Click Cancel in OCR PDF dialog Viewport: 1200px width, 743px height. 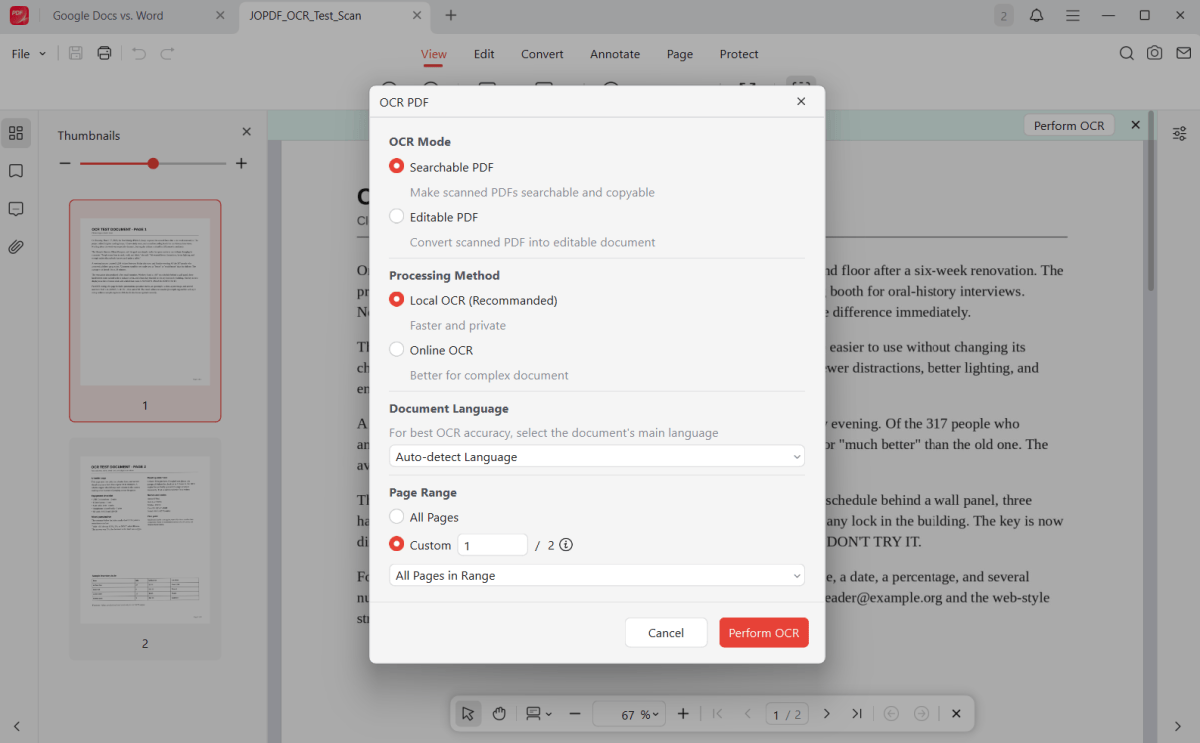click(666, 633)
